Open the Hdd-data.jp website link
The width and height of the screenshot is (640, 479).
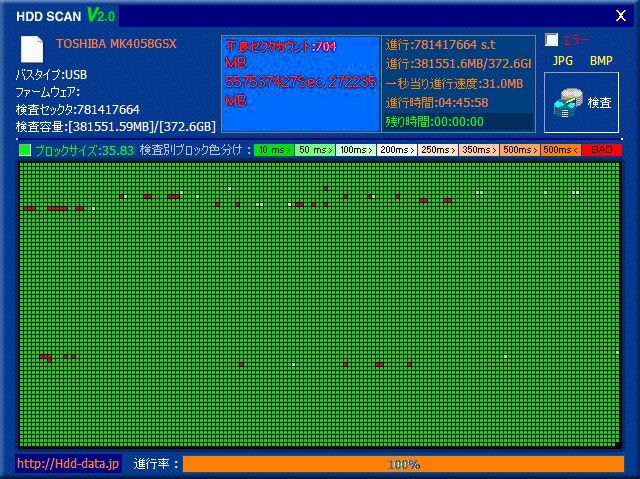(68, 464)
